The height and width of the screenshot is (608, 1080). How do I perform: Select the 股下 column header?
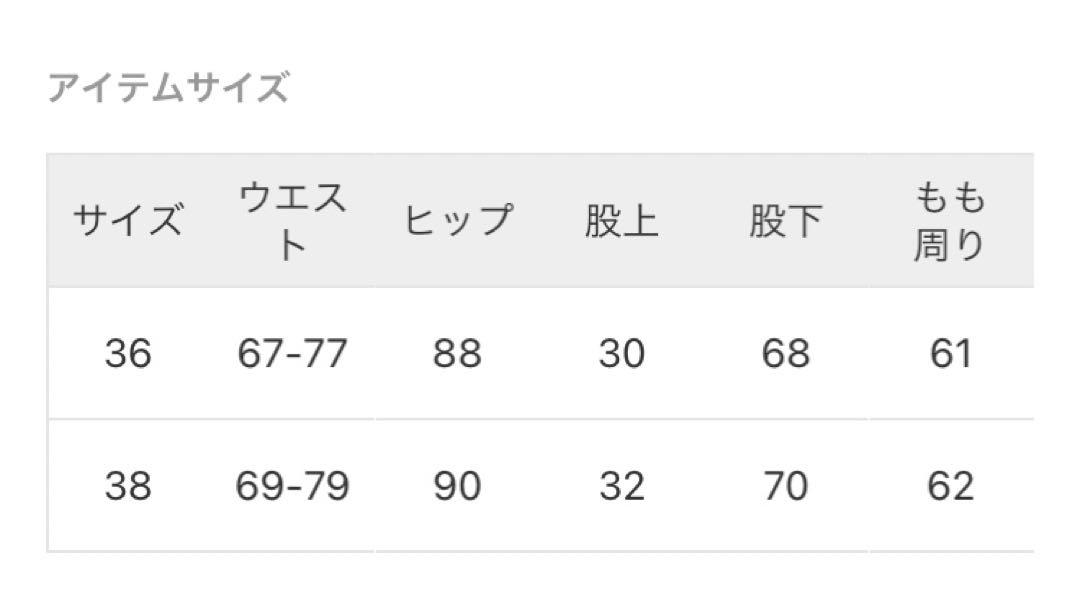[x=786, y=221]
